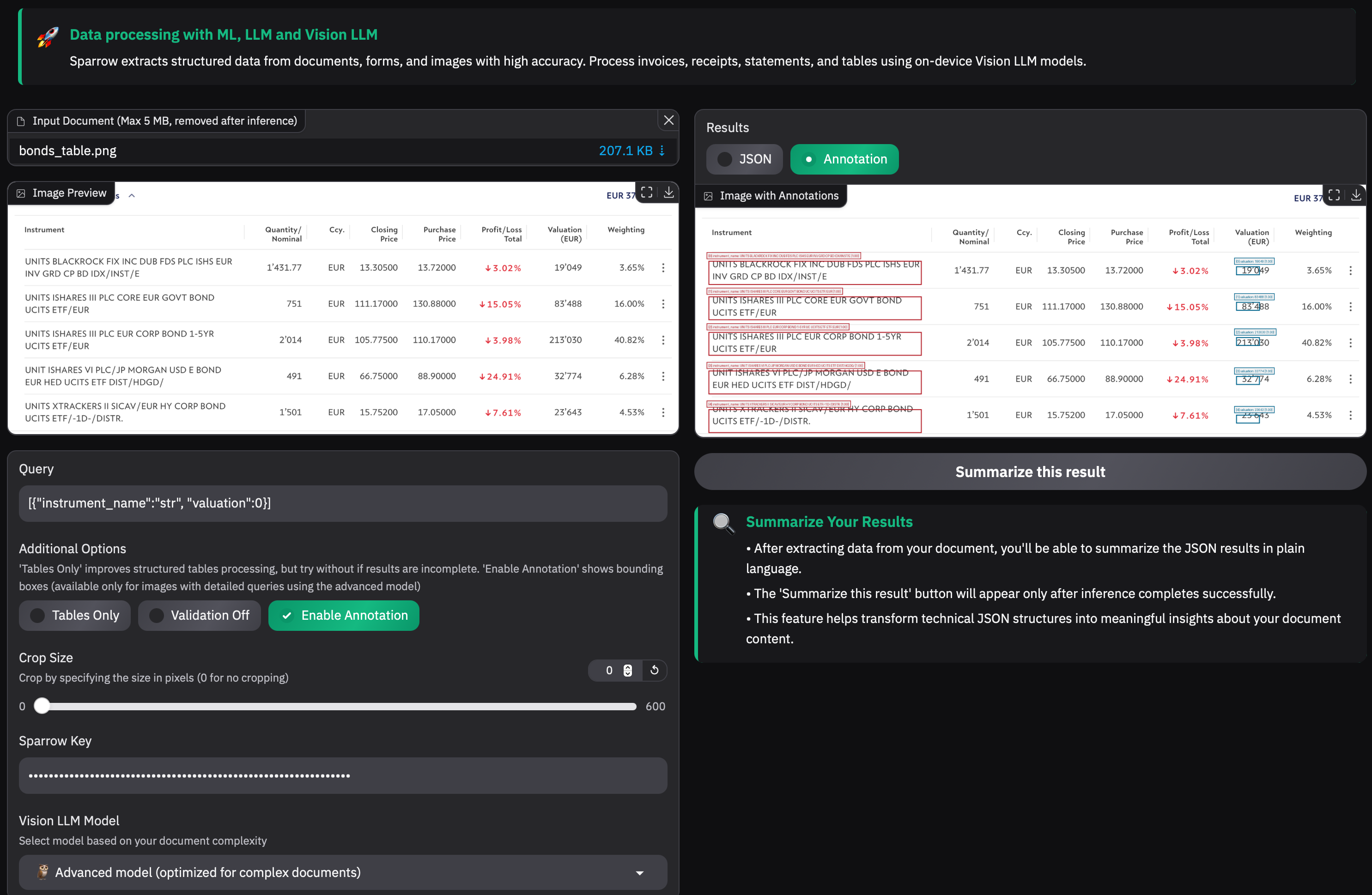Image resolution: width=1372 pixels, height=895 pixels.
Task: Open fullscreen view of annotated image
Action: pyautogui.click(x=1334, y=195)
